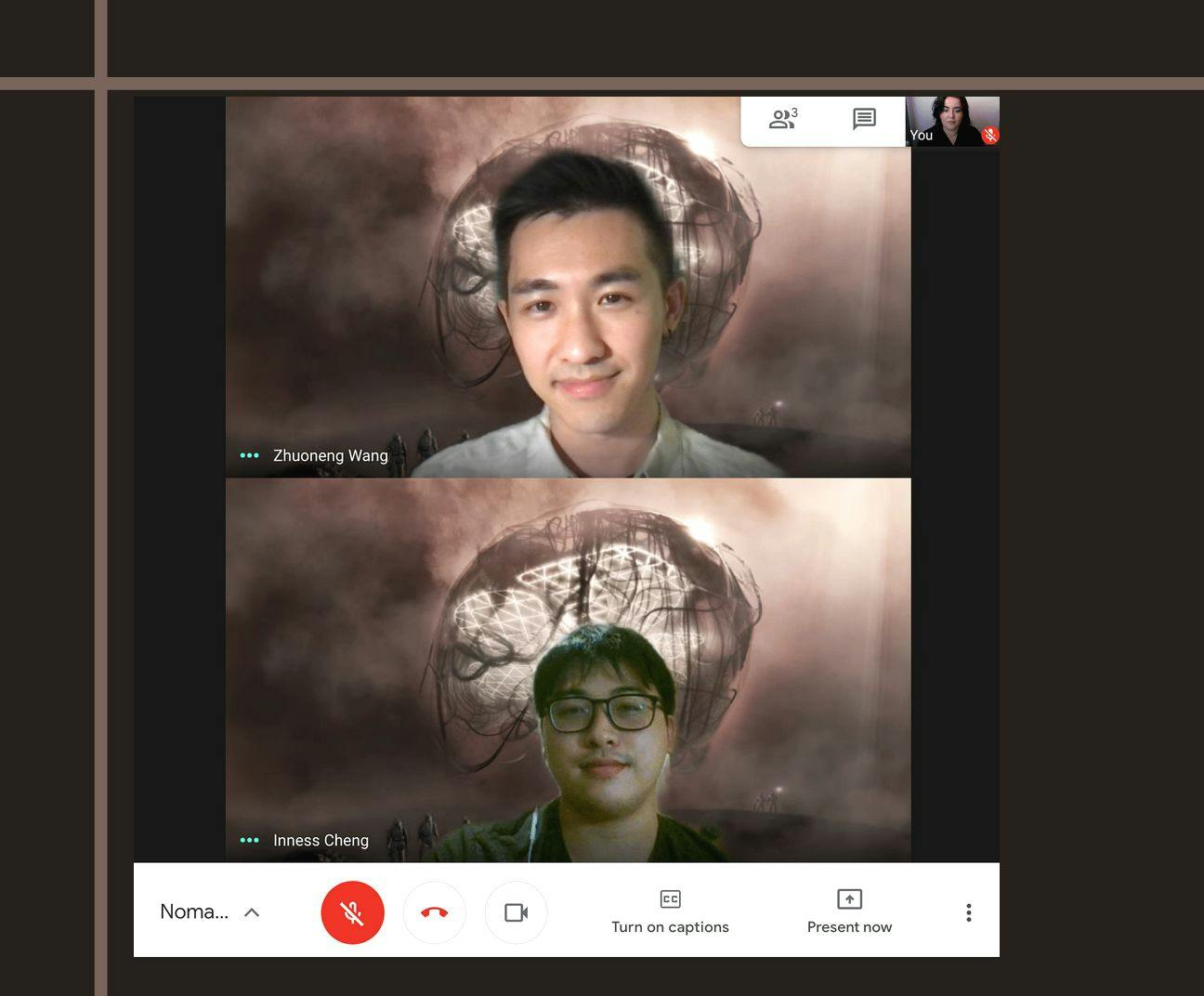Select Zhuoneng Wang's video tile
The width and height of the screenshot is (1204, 996).
(x=568, y=287)
